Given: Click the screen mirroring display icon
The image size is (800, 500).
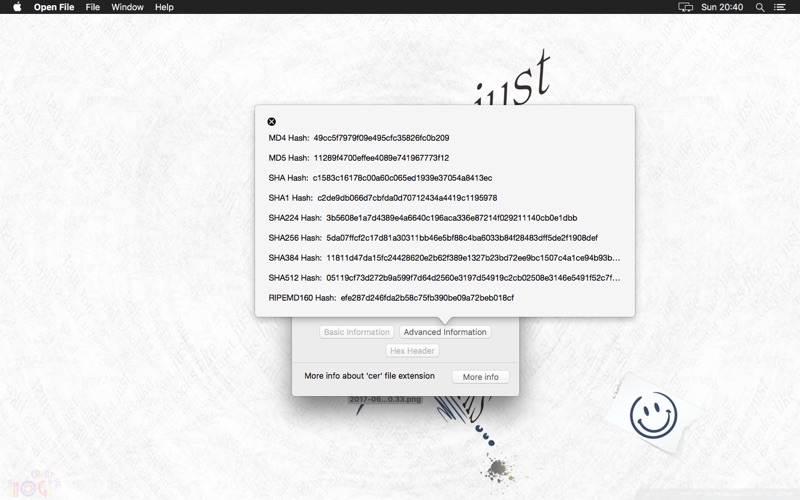Looking at the screenshot, I should (685, 7).
